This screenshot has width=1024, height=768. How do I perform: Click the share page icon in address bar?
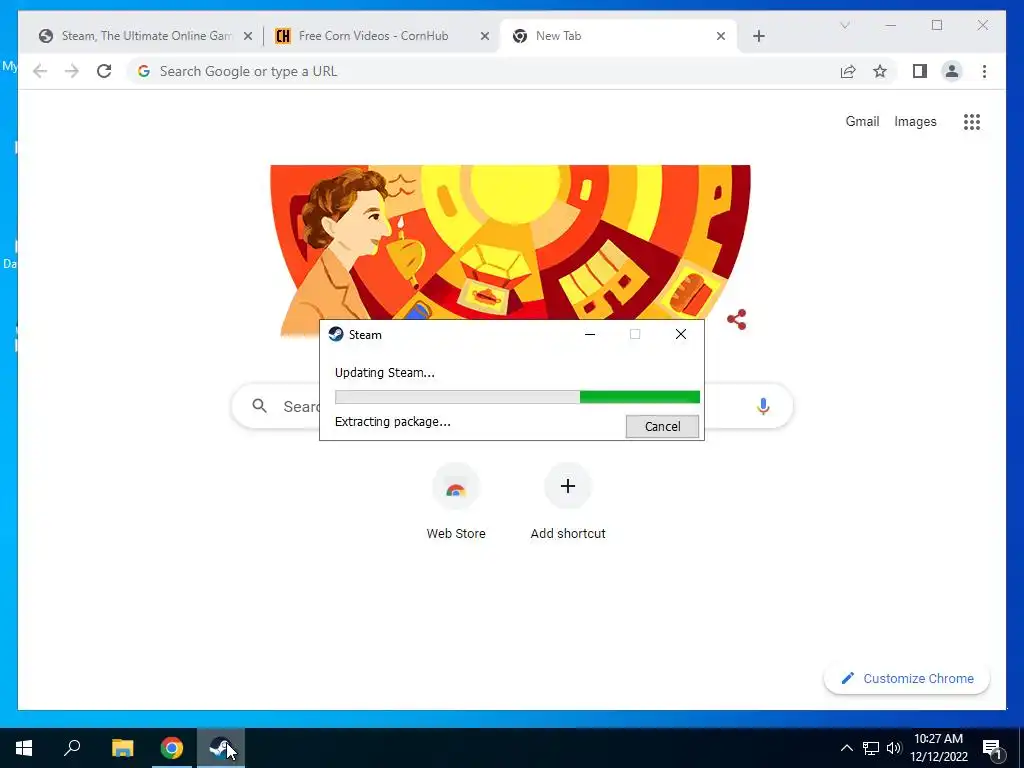pos(848,72)
